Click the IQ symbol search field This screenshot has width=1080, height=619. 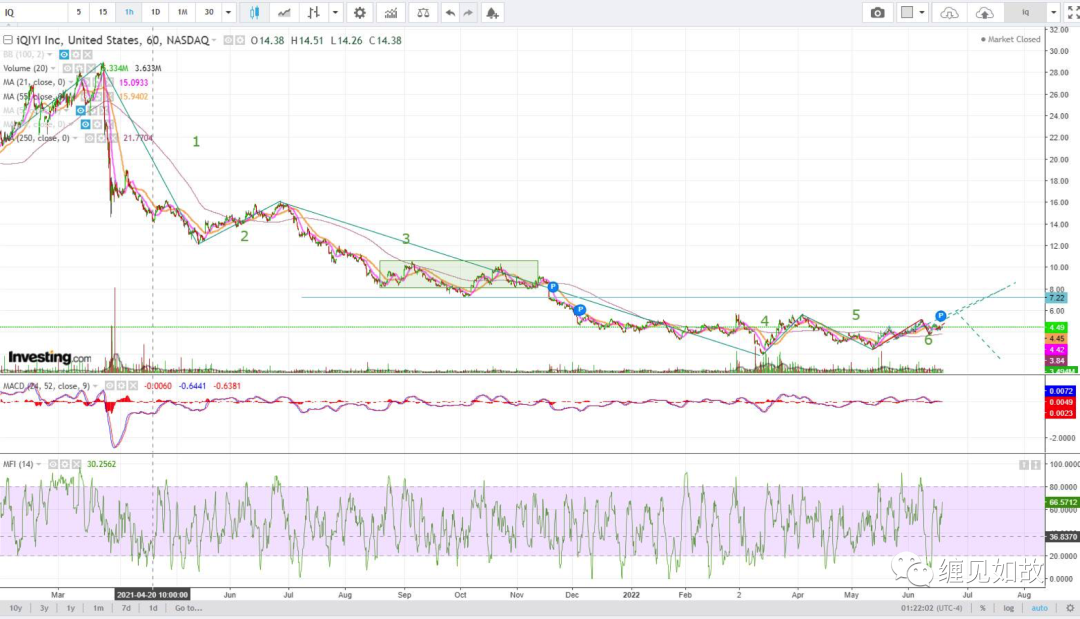coord(34,12)
